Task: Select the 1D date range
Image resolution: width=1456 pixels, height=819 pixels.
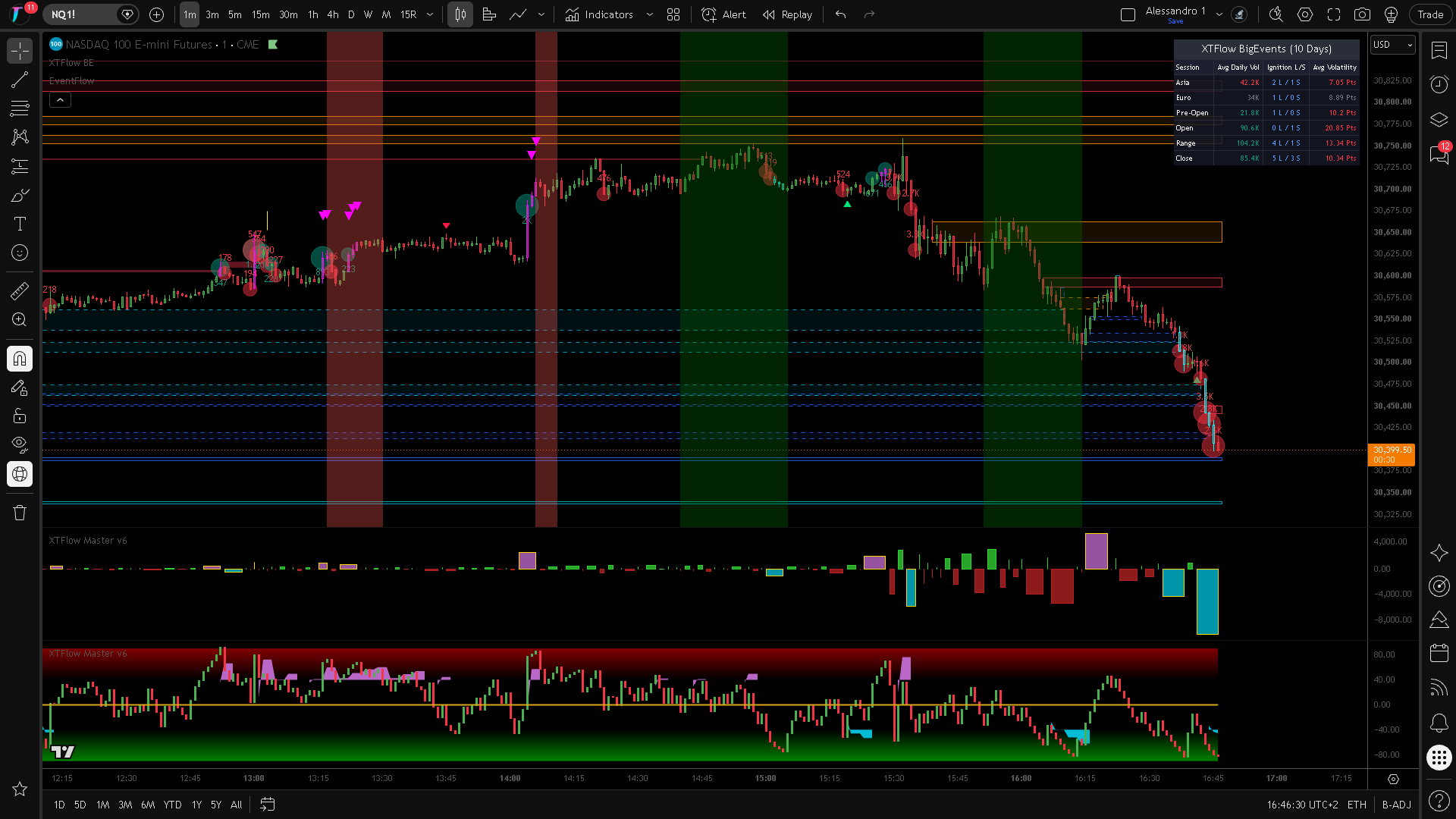Action: point(59,805)
